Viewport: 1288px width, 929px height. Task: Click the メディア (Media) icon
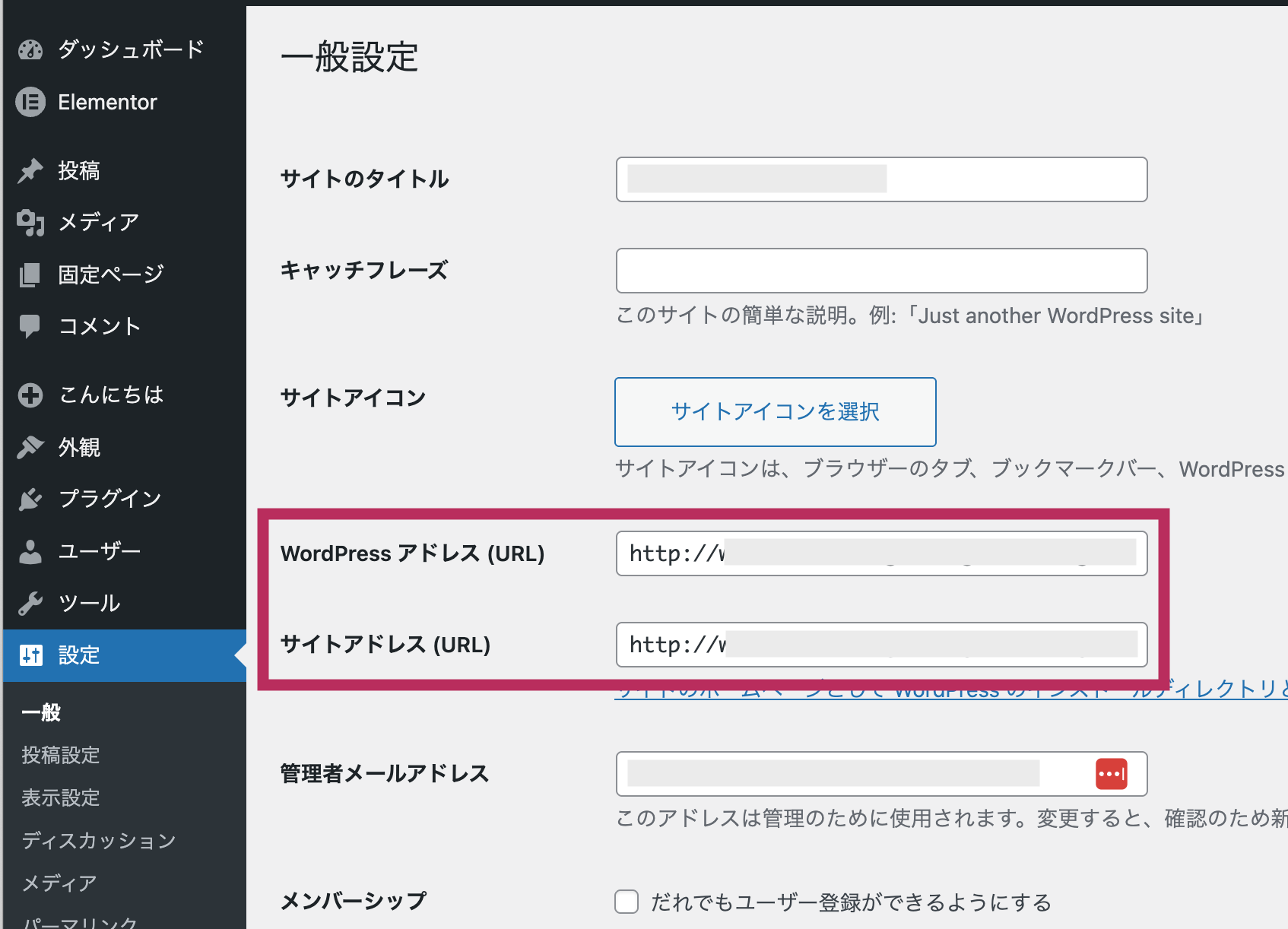(x=30, y=222)
